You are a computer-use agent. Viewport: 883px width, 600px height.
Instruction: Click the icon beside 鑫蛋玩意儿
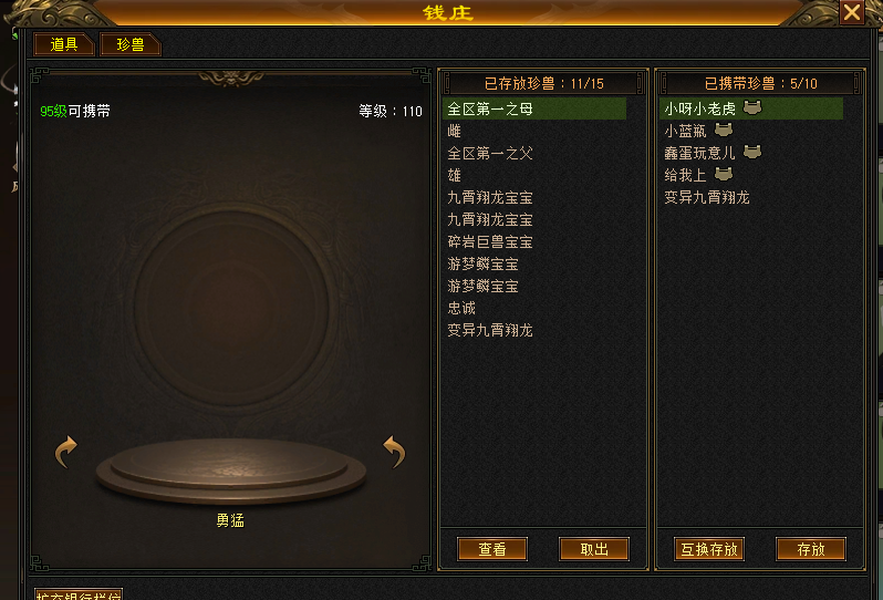coord(752,152)
